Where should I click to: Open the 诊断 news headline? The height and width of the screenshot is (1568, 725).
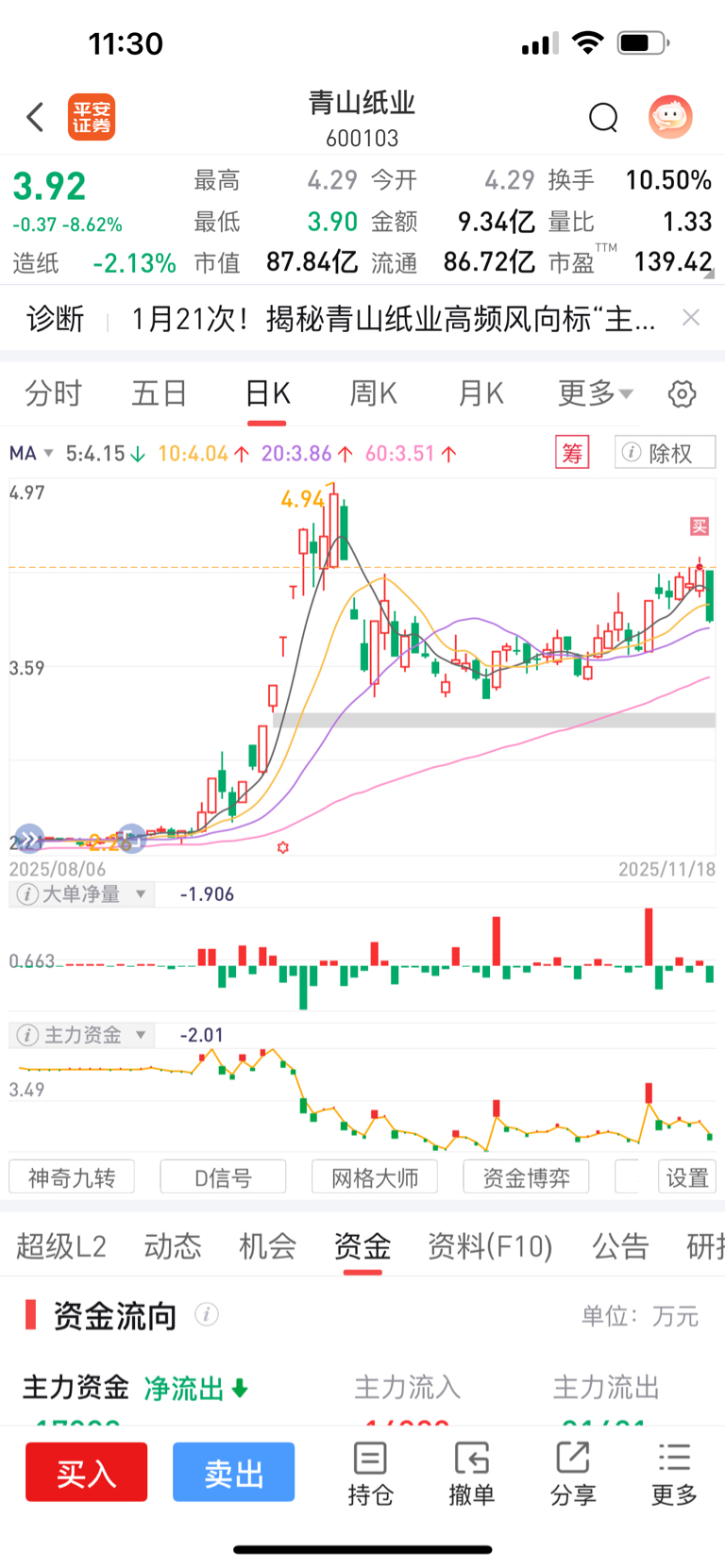pyautogui.click(x=394, y=318)
